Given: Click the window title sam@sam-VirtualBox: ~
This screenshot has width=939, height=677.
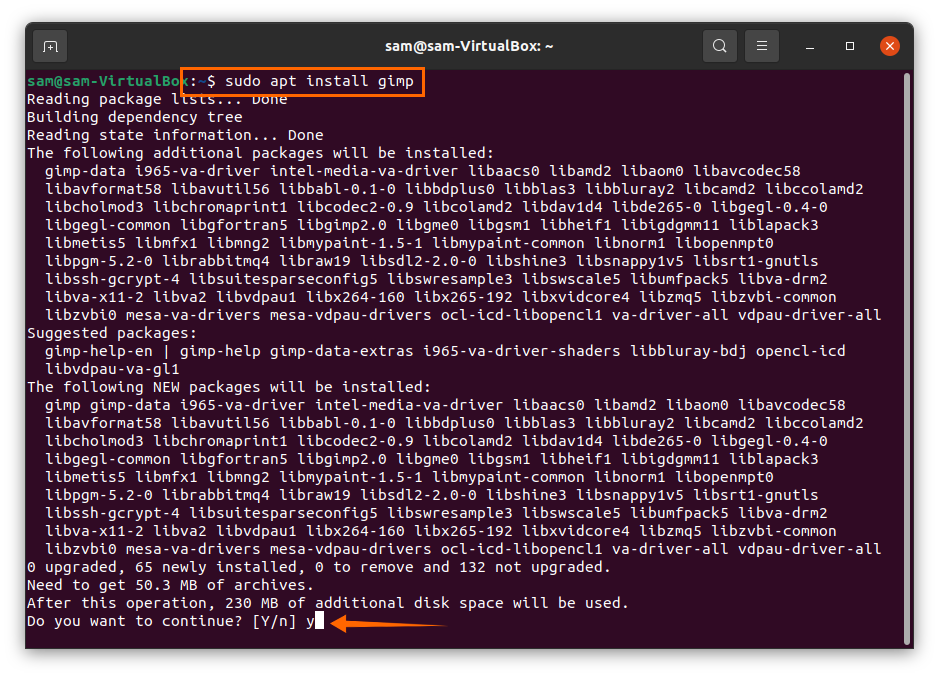Looking at the screenshot, I should click(469, 46).
